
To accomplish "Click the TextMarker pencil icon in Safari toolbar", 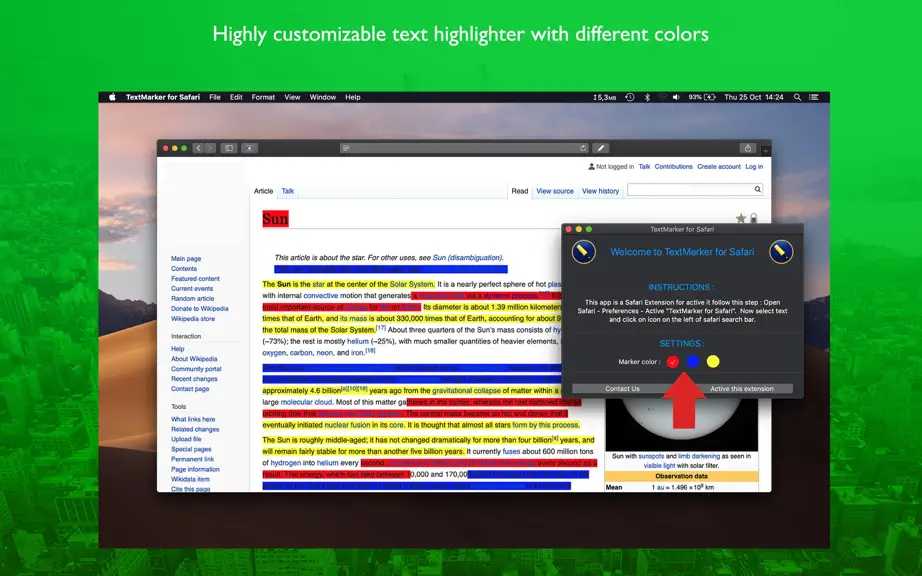I will (x=600, y=148).
